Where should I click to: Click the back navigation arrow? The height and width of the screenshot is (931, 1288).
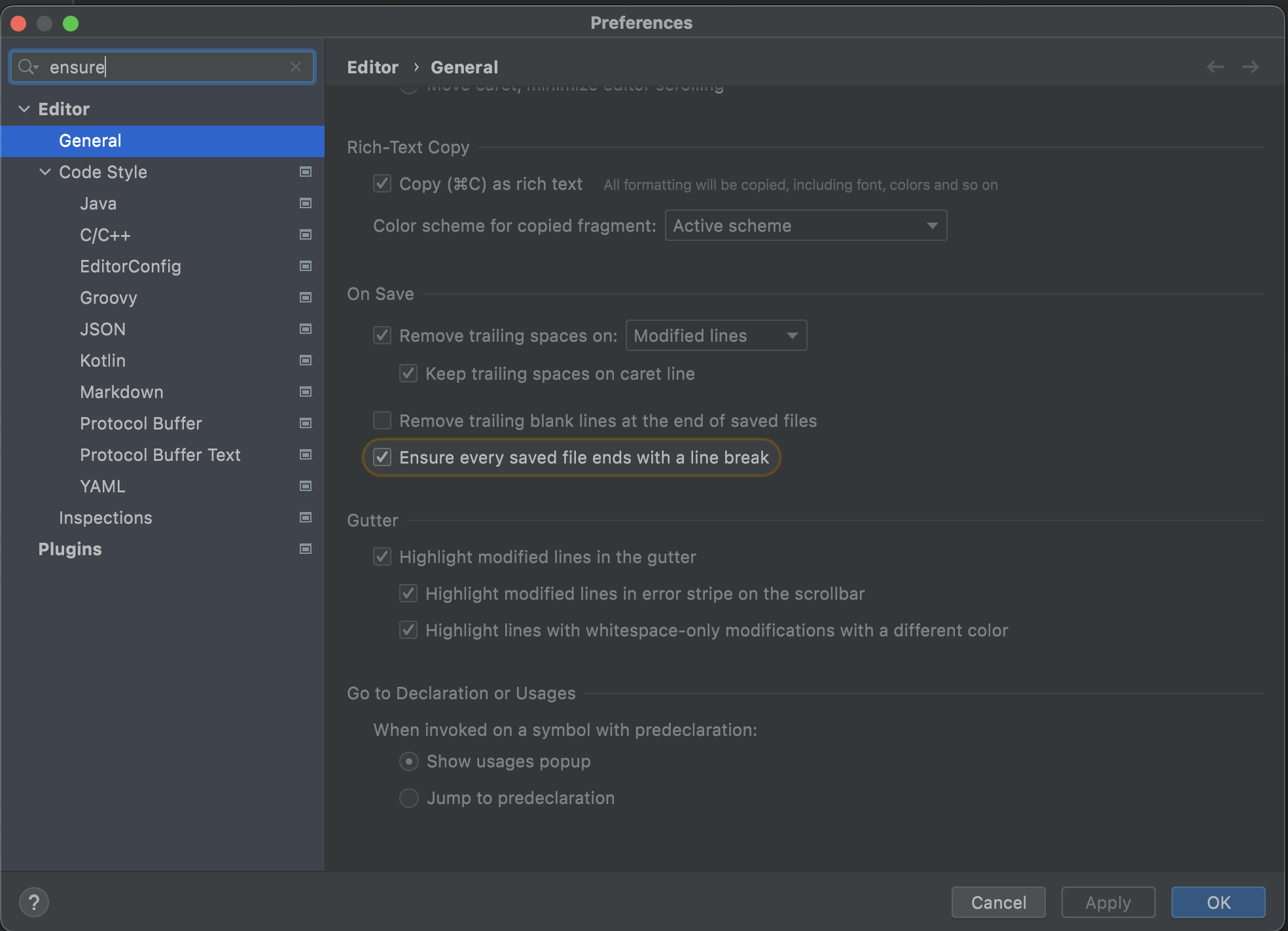coord(1215,67)
